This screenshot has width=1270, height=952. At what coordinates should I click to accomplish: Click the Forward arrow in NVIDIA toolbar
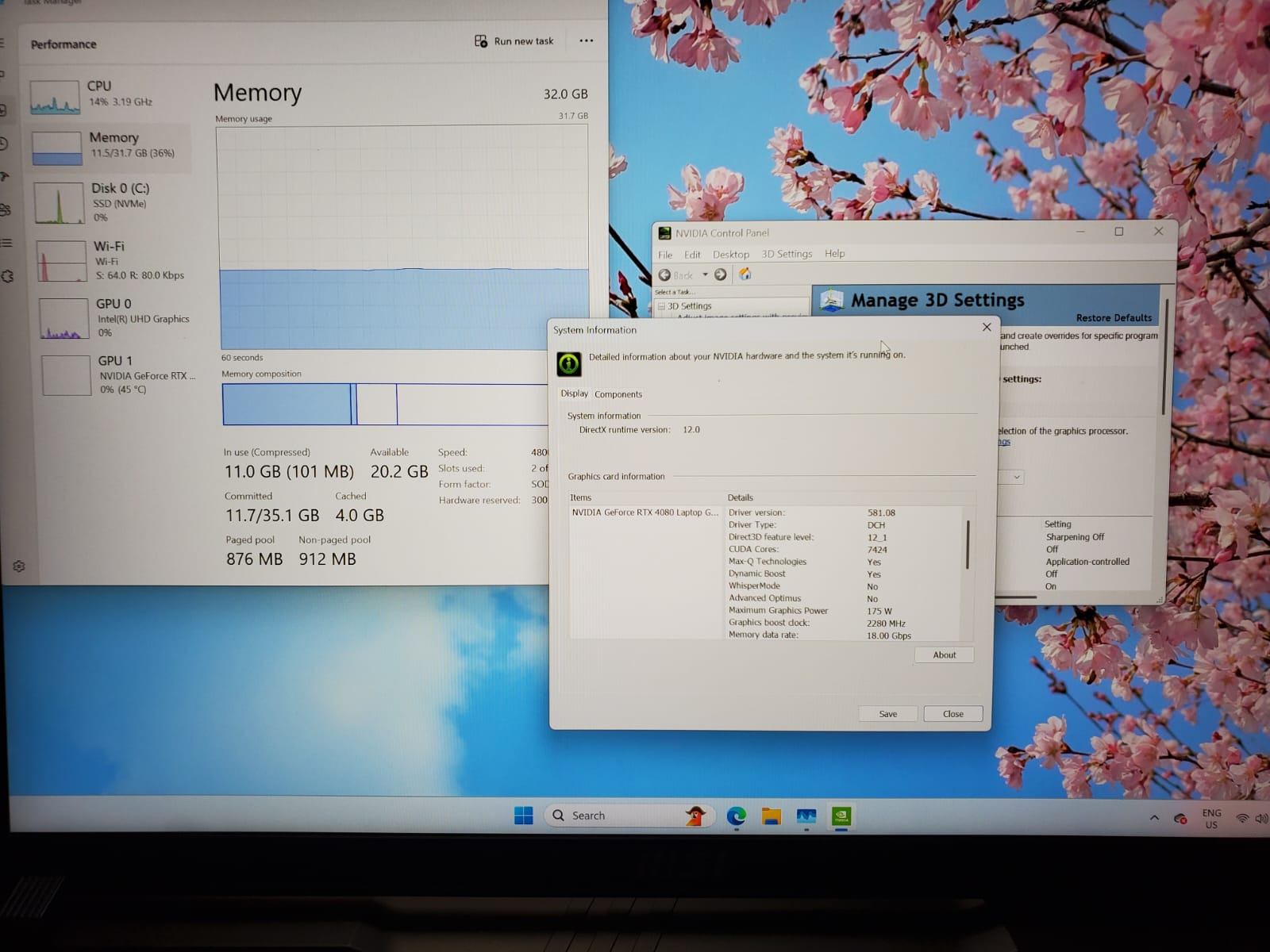[720, 274]
